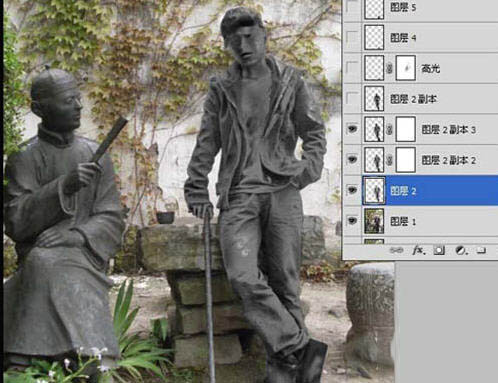Click the new group folder icon

[x=481, y=250]
